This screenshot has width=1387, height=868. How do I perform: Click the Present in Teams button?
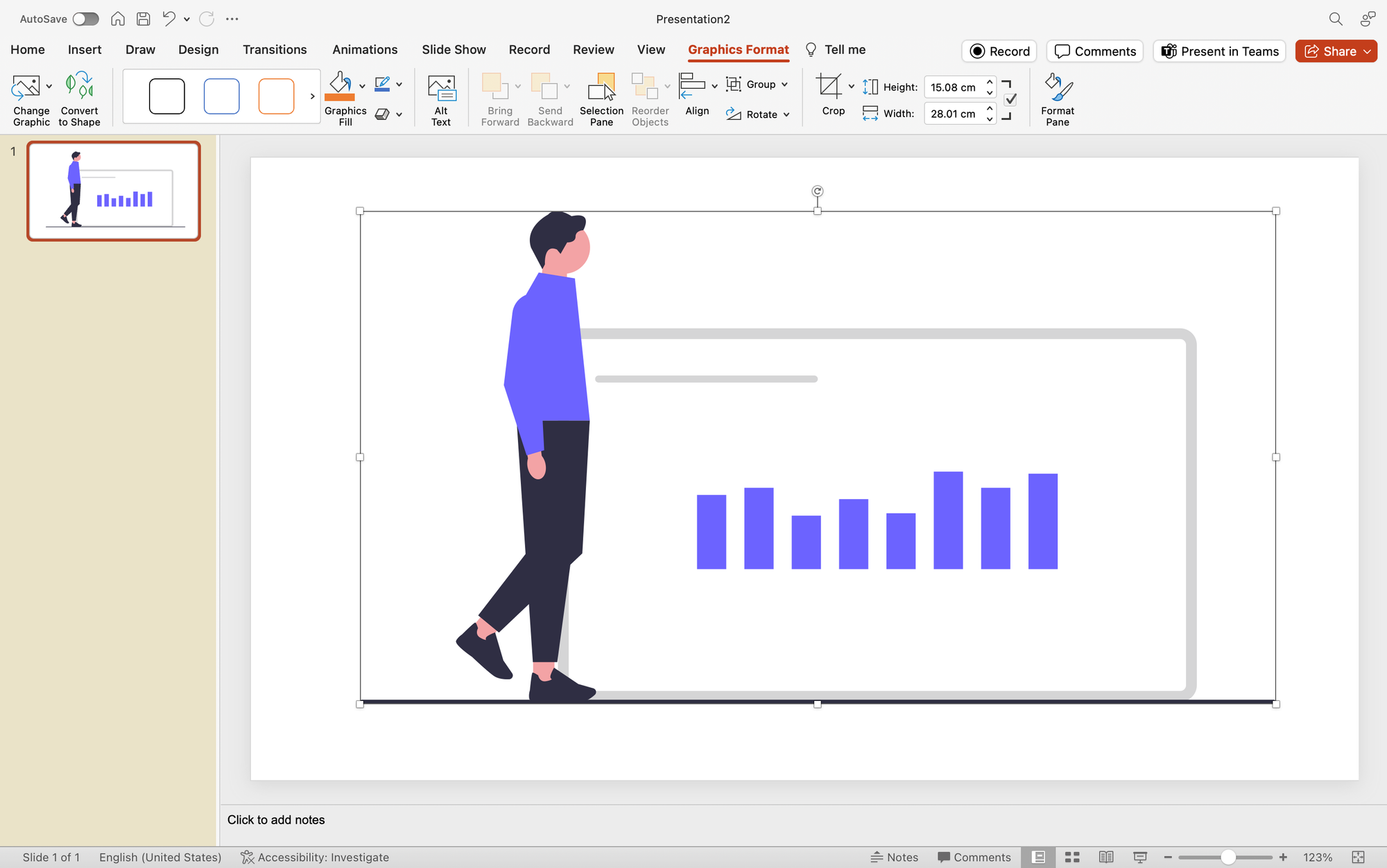[x=1219, y=51]
